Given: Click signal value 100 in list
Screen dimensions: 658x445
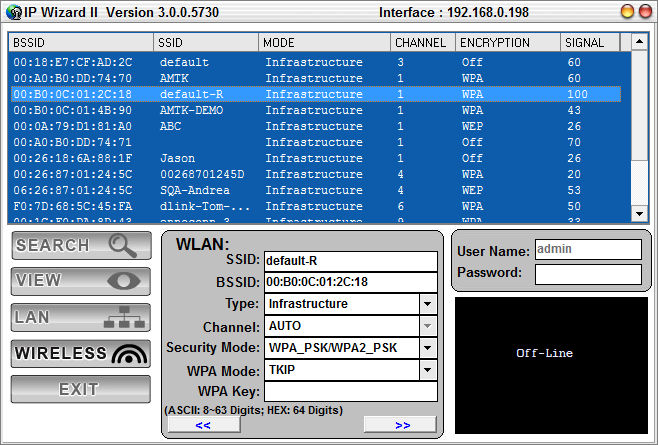Looking at the screenshot, I should [577, 94].
